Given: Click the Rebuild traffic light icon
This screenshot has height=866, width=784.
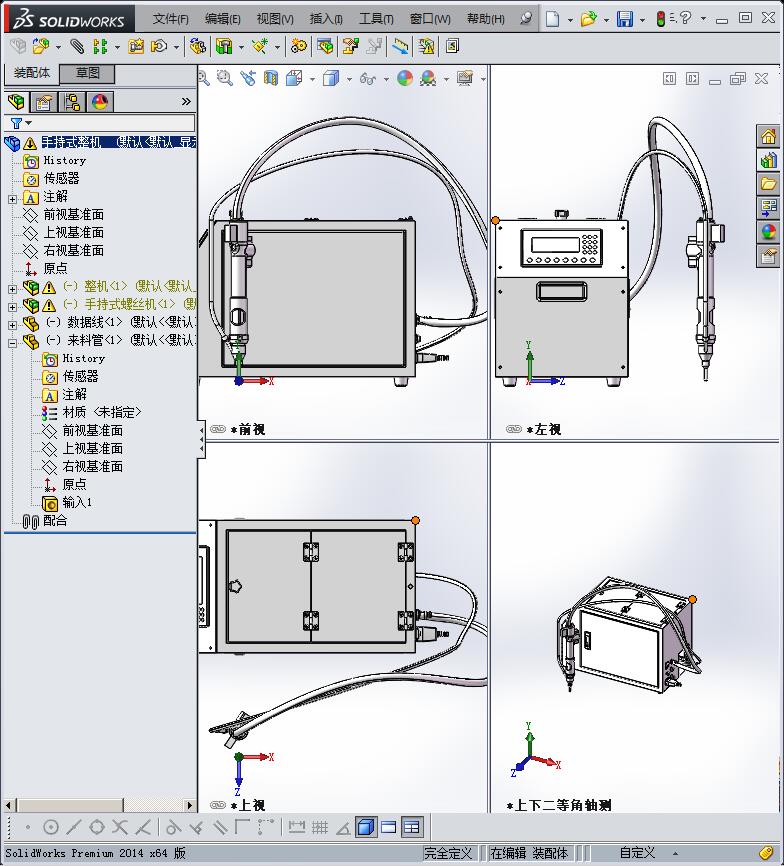Looking at the screenshot, I should [x=660, y=19].
